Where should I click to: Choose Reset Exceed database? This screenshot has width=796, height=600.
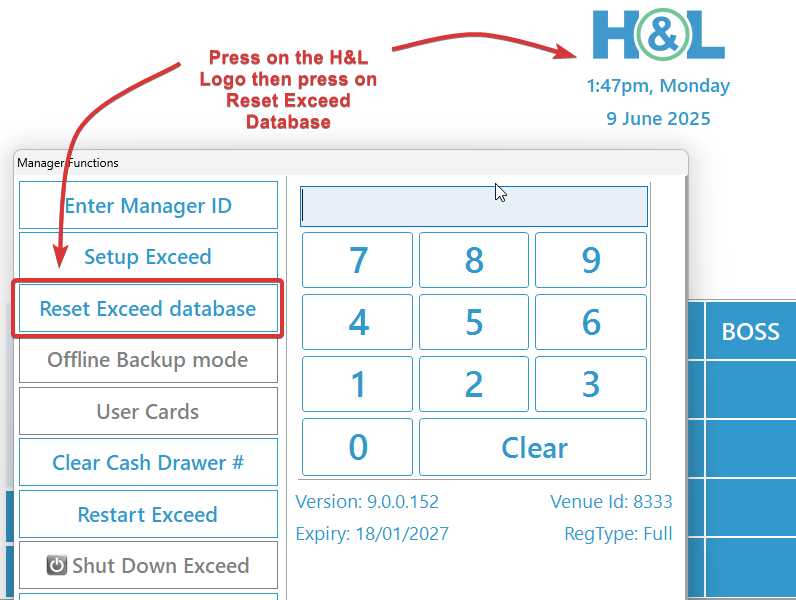click(148, 308)
